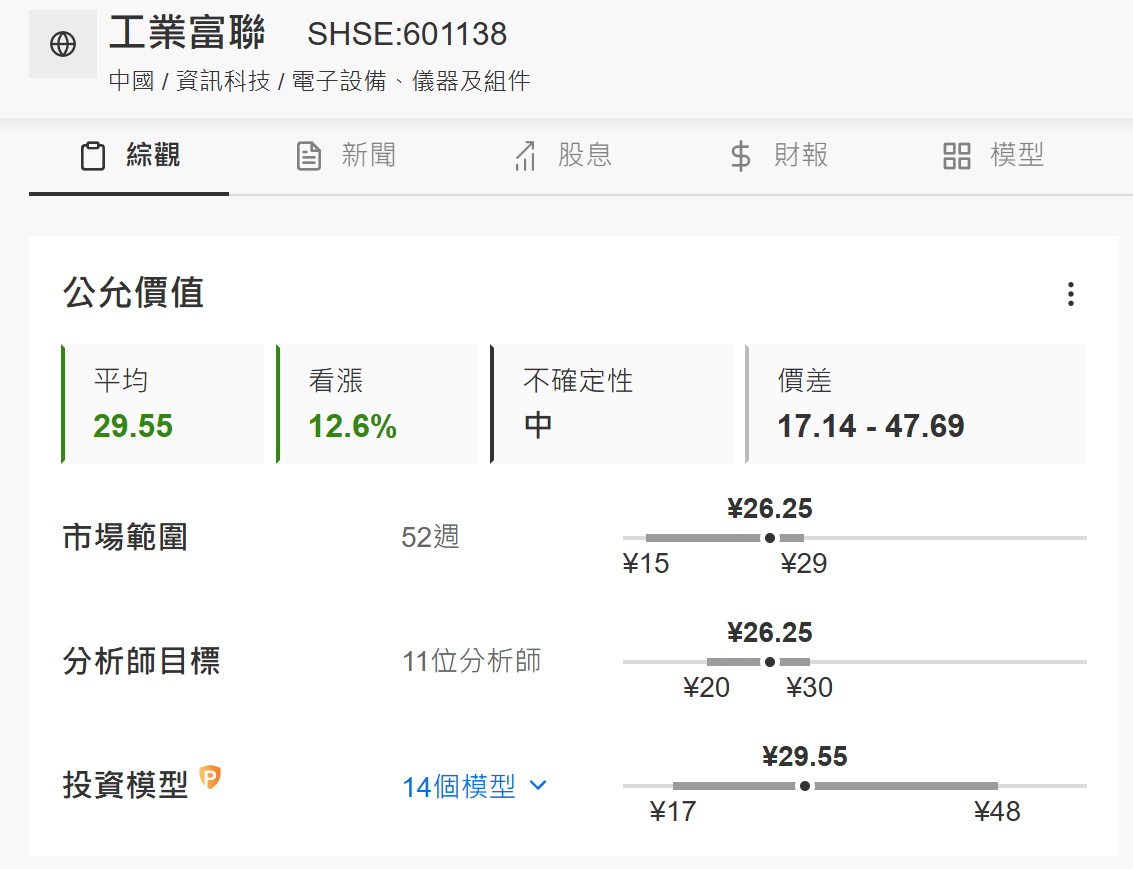This screenshot has width=1133, height=869.
Task: Click the globe icon beside 工業富聯
Action: 63,44
